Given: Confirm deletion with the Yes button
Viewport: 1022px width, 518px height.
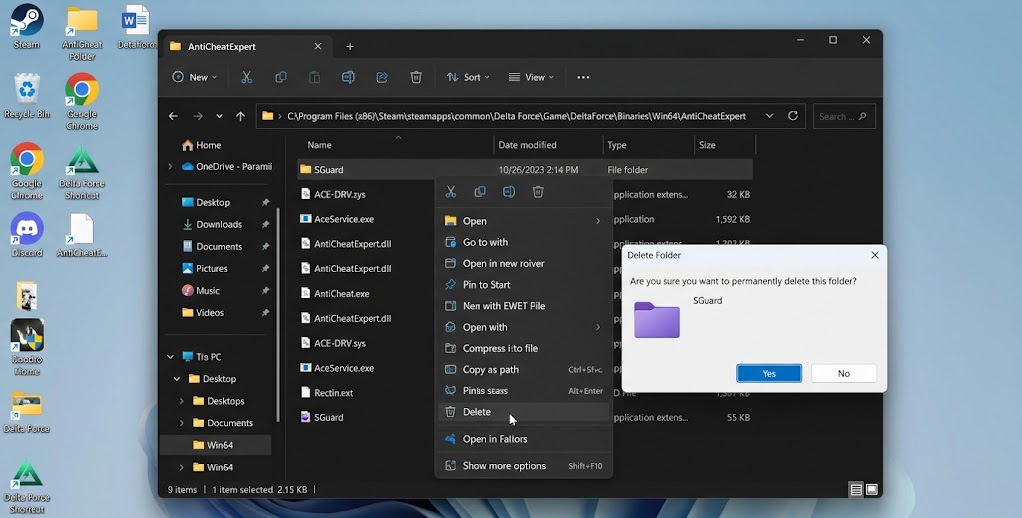Looking at the screenshot, I should tap(769, 373).
